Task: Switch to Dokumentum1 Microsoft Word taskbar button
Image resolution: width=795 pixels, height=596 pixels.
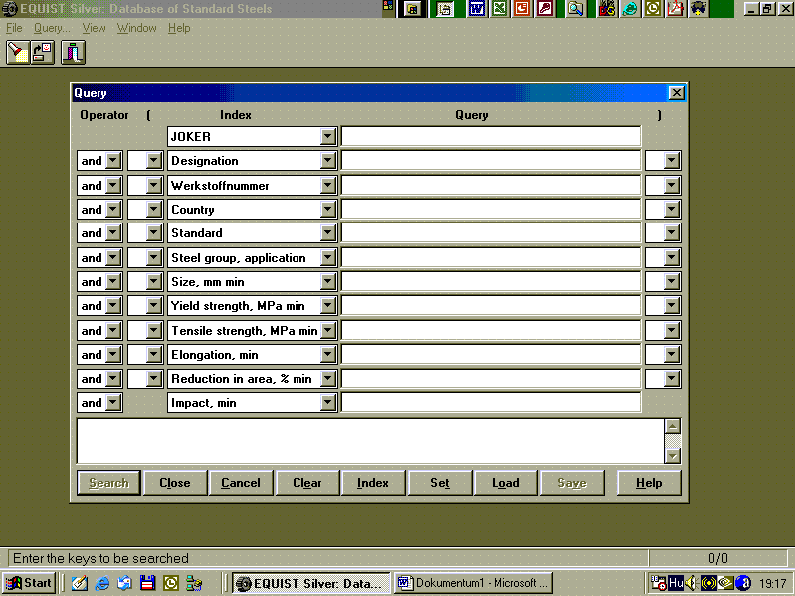Action: coord(473,583)
